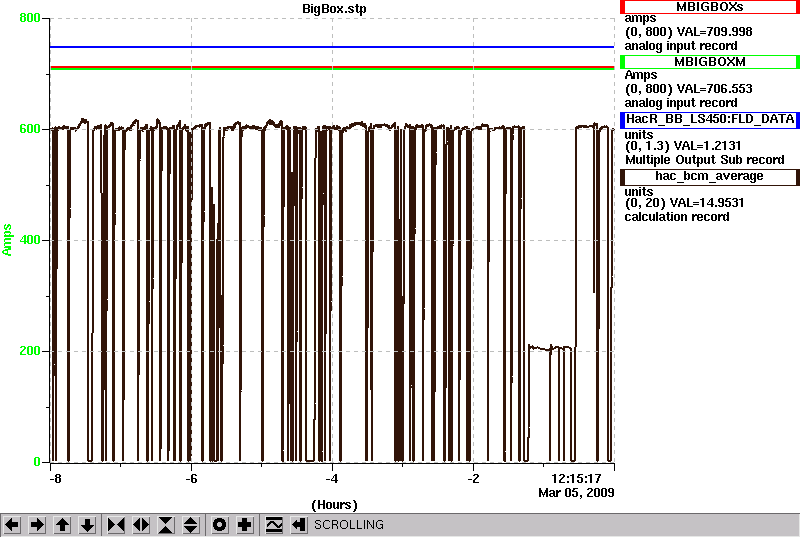Click the VAL=14.9531 readout

coord(707,203)
